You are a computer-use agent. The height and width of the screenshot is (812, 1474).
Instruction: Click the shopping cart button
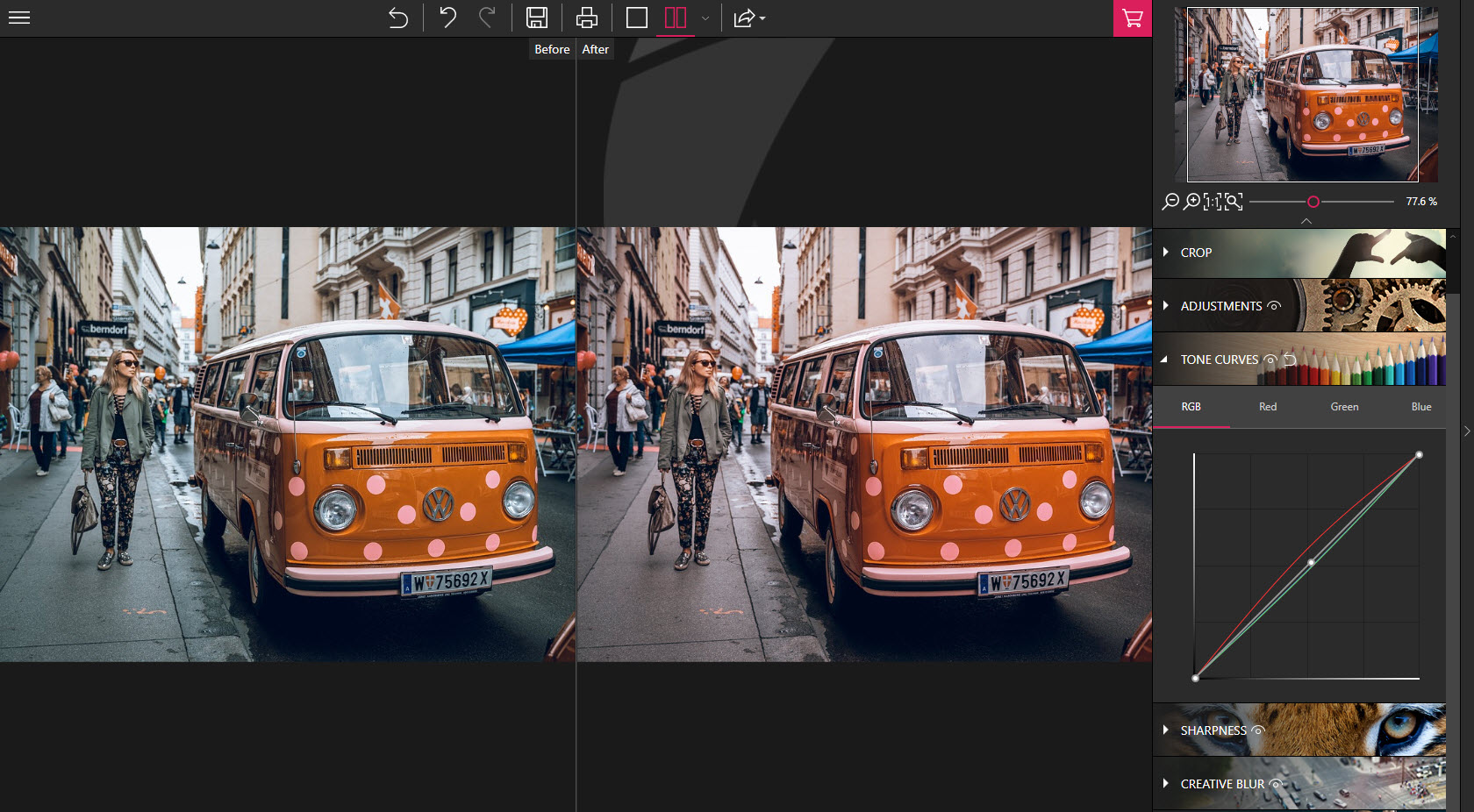coord(1133,18)
